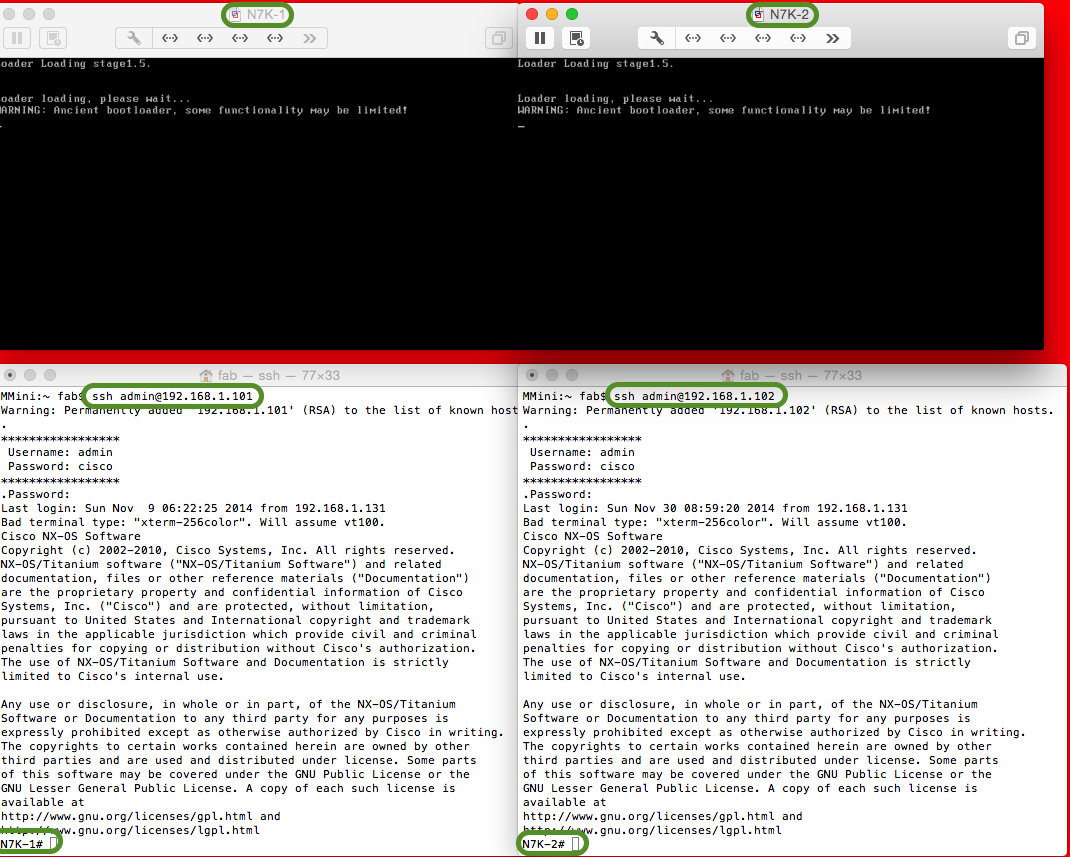Click 'Password: cisco' in right terminal

point(582,467)
